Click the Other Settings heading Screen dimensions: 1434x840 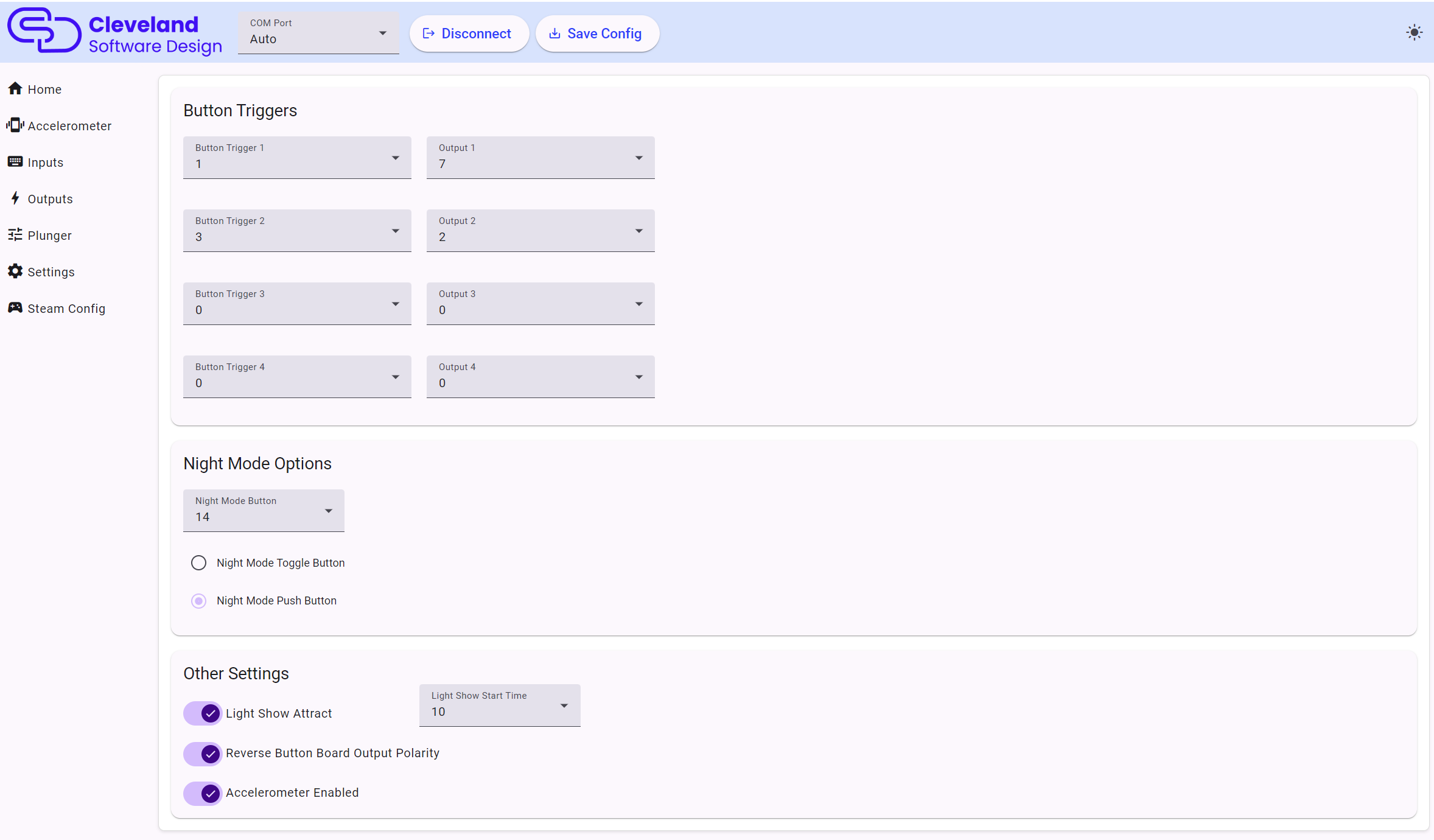click(x=236, y=674)
